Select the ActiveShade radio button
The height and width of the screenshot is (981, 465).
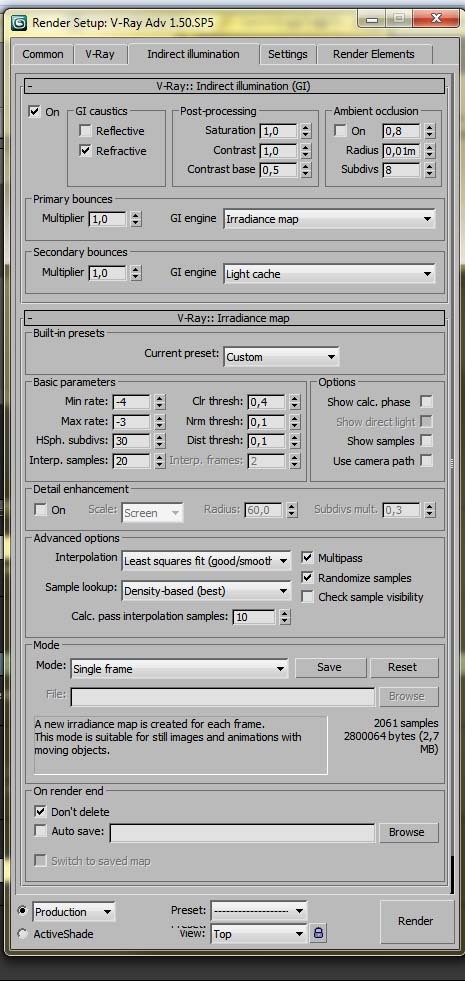coord(23,933)
